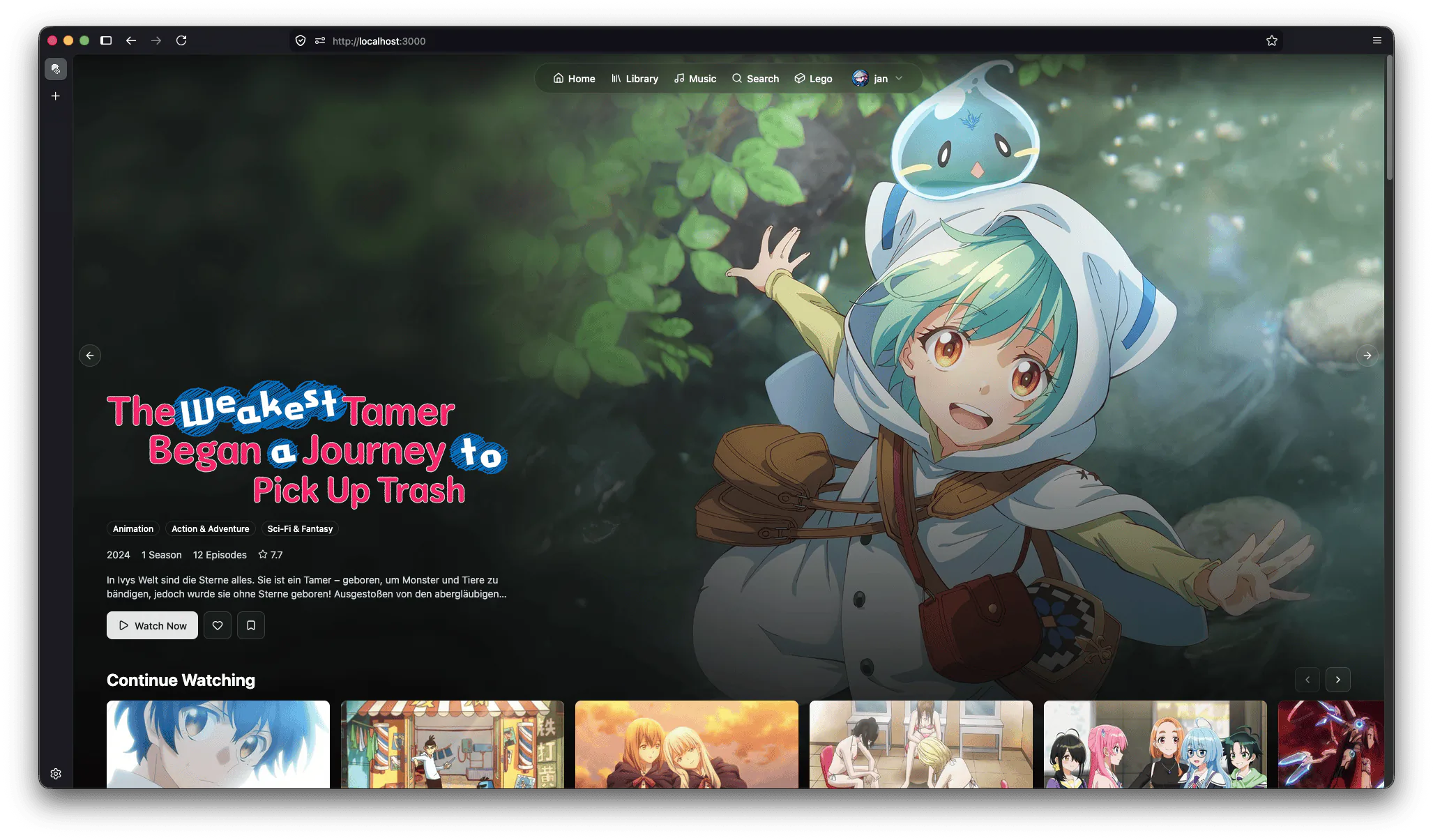Open the Library nav item

(x=635, y=79)
